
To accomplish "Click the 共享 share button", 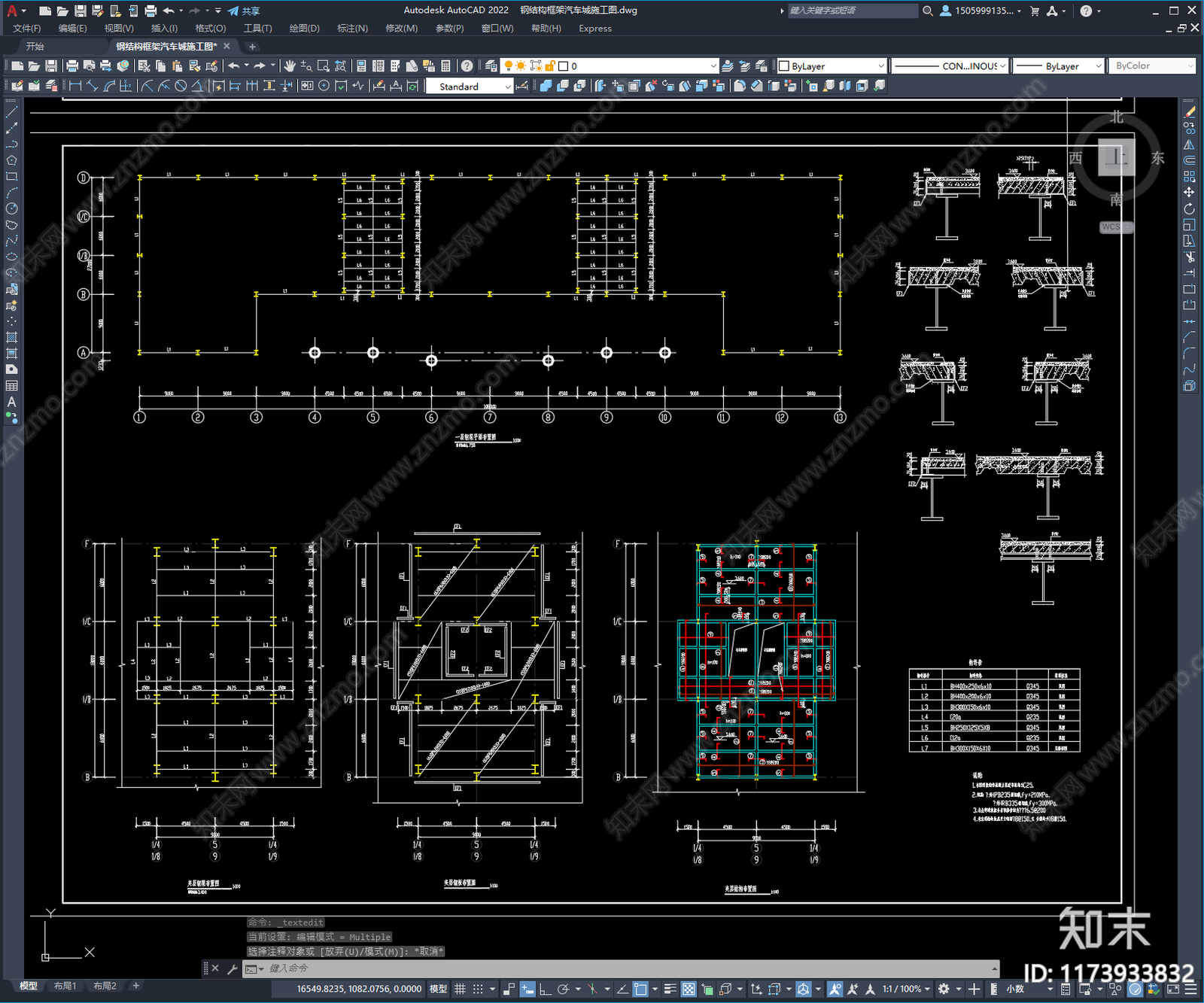I will (x=245, y=11).
